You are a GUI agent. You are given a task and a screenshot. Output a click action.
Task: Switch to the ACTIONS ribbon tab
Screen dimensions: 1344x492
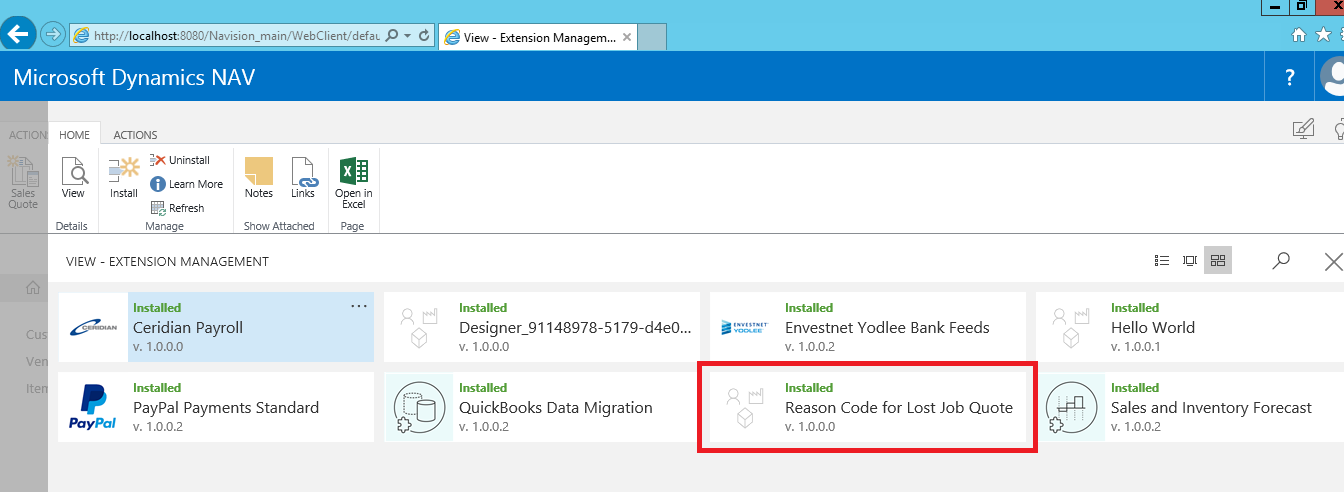(x=135, y=135)
